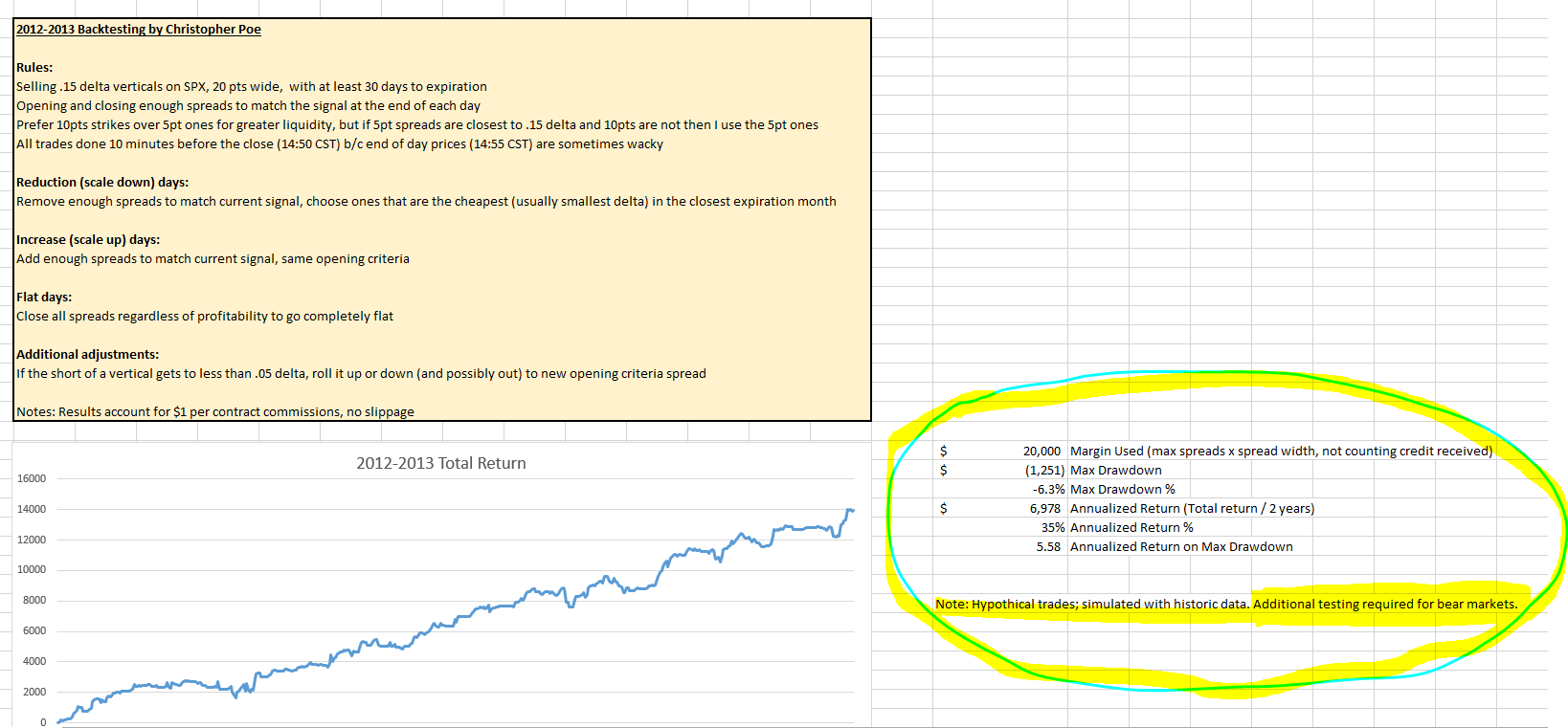Click the "Rules:" heading cell
The height and width of the screenshot is (728, 1568).
tap(34, 68)
